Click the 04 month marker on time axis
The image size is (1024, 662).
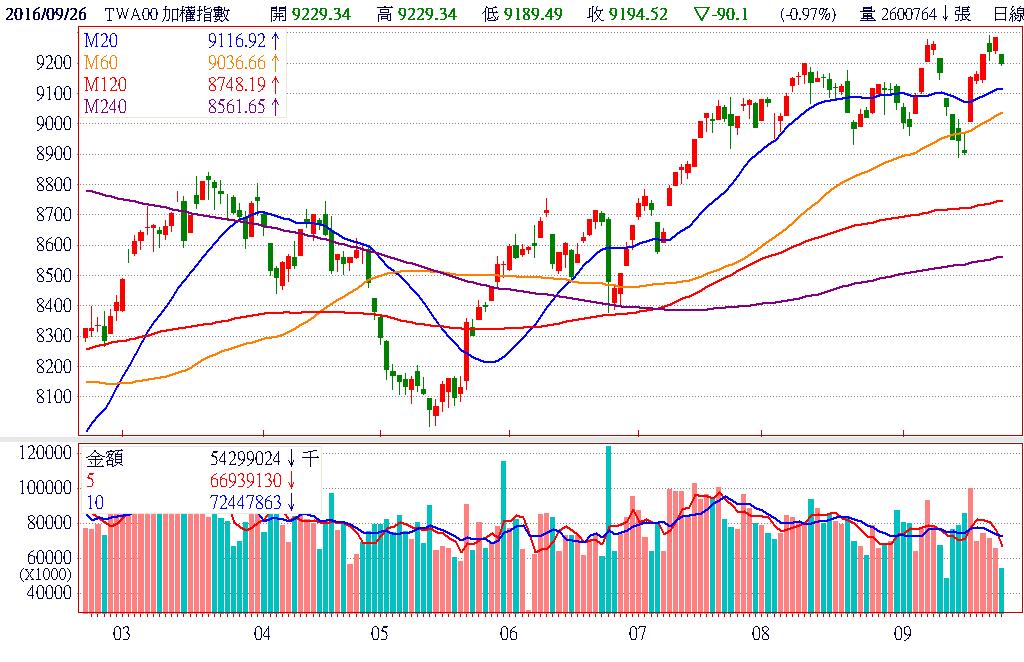coord(262,633)
